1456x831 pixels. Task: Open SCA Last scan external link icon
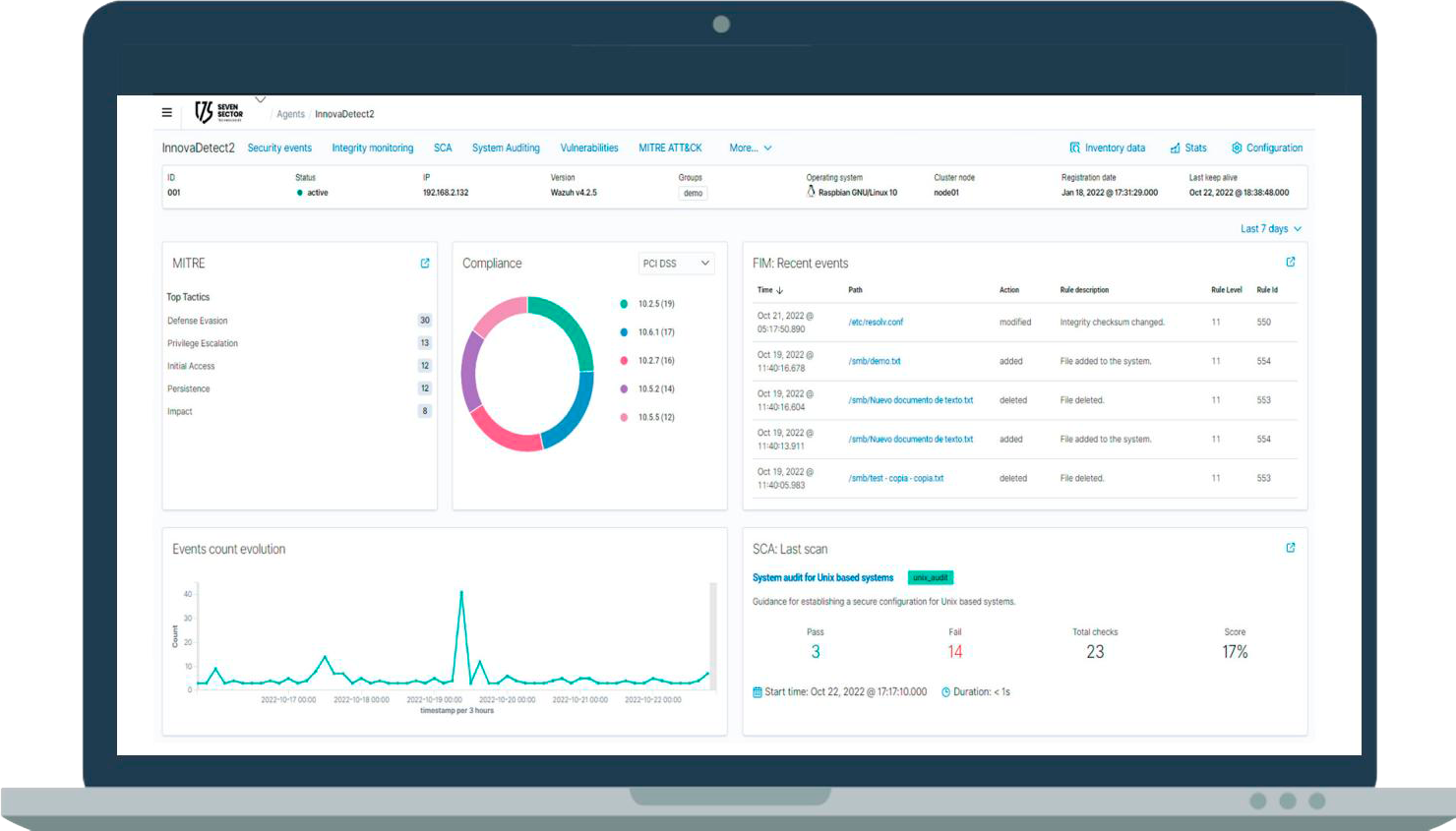[1291, 548]
